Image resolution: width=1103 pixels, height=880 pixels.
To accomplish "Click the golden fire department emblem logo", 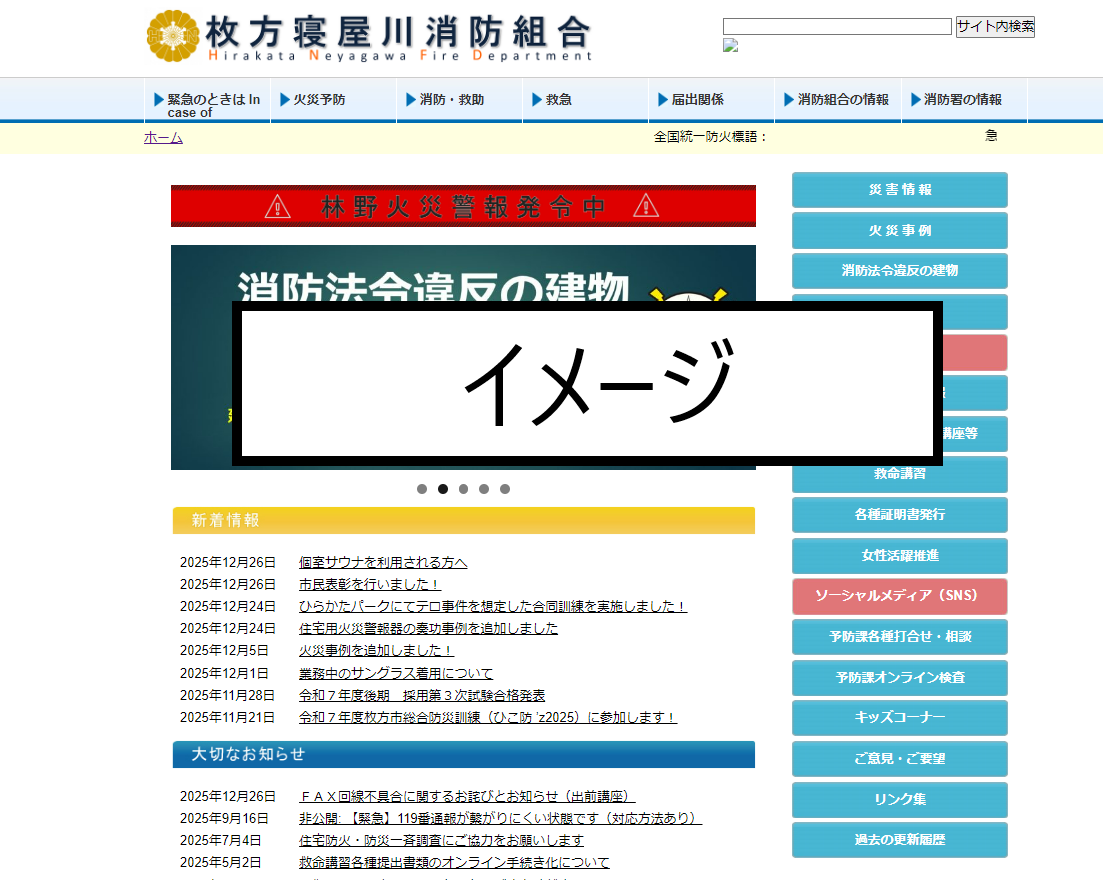I will click(172, 37).
